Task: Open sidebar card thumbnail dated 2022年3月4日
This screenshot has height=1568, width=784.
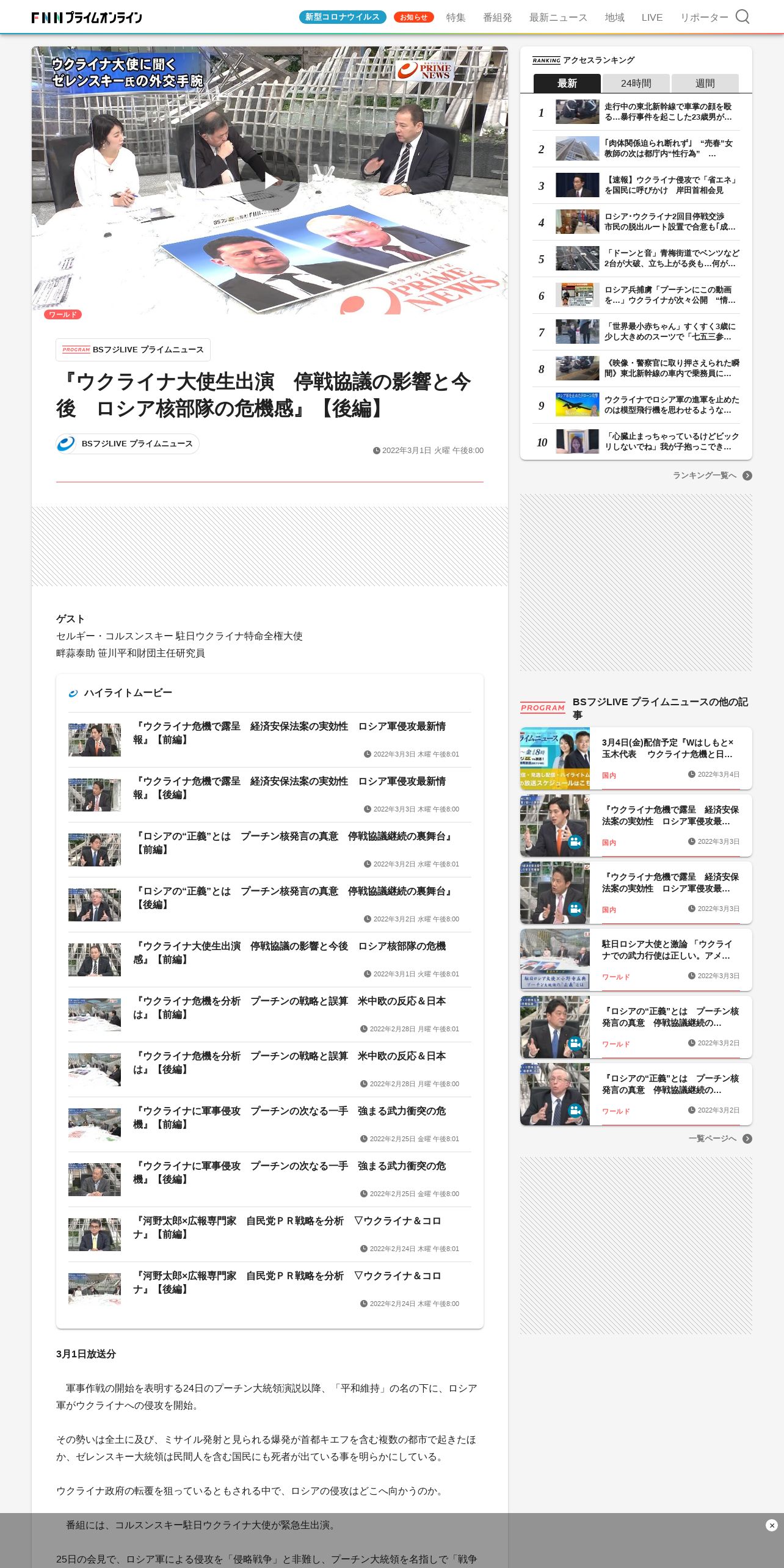Action: point(555,758)
